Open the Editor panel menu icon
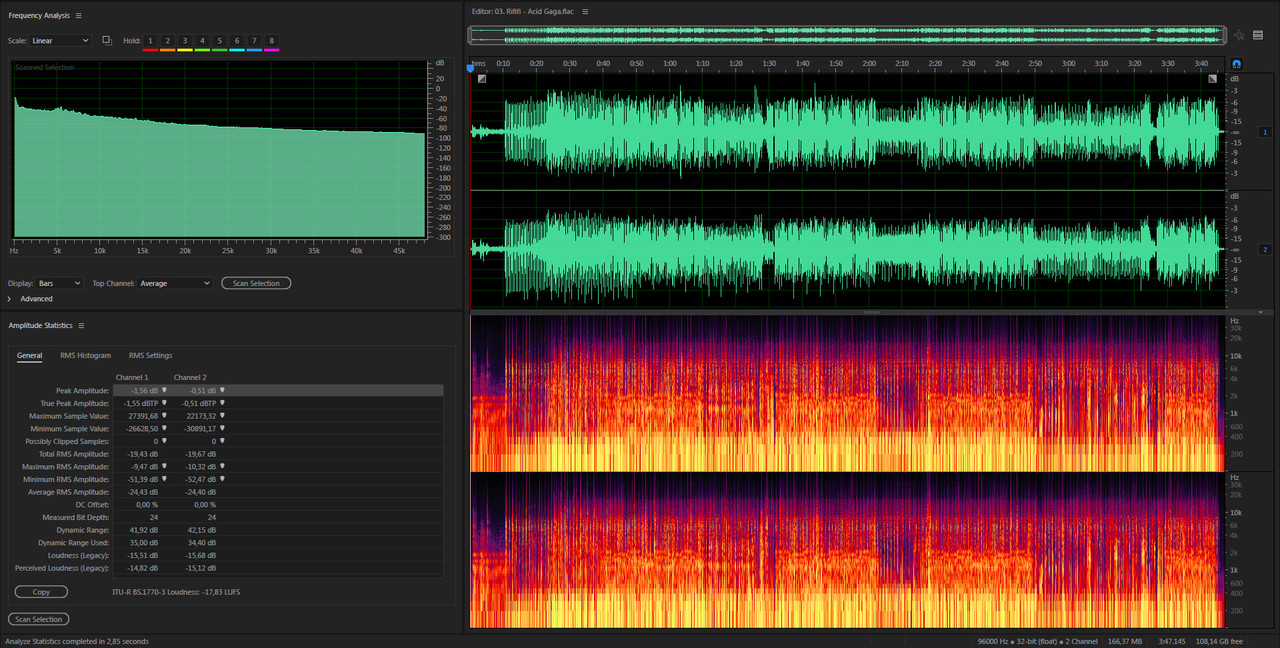The height and width of the screenshot is (648, 1280). [x=586, y=12]
